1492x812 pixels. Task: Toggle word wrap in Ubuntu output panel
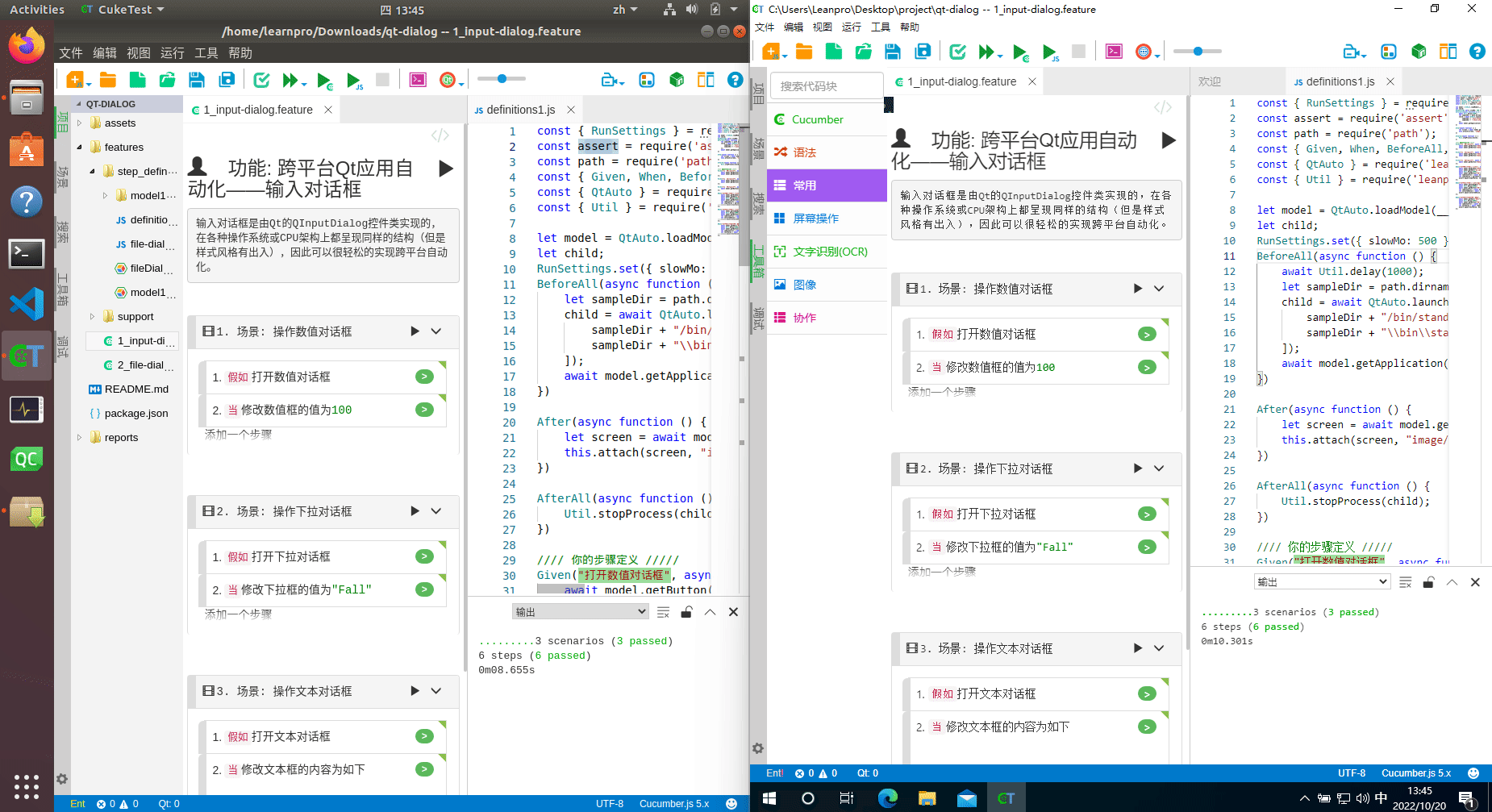664,612
